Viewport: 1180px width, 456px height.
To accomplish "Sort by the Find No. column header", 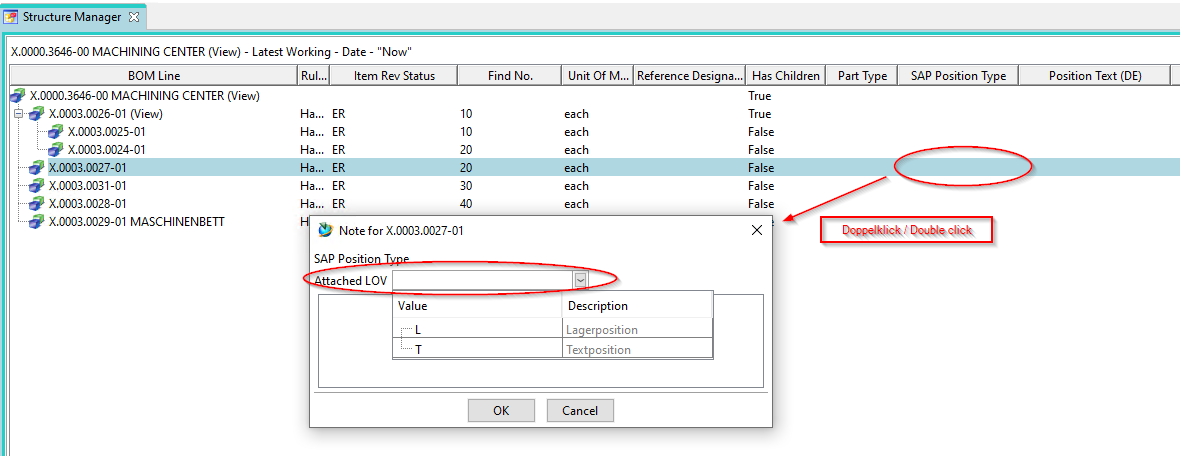I will tap(510, 76).
